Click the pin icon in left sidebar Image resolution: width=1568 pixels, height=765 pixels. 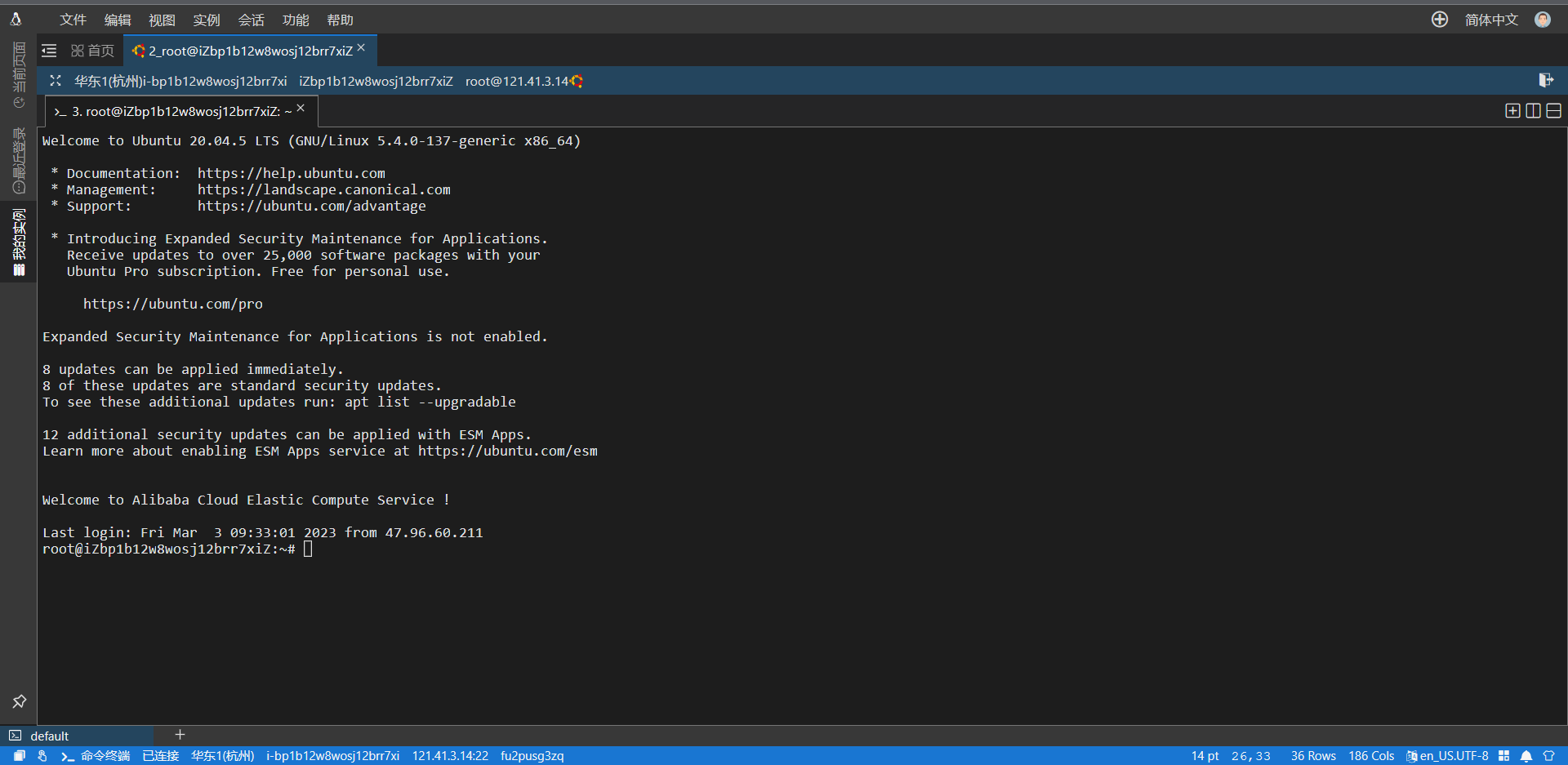pyautogui.click(x=19, y=701)
